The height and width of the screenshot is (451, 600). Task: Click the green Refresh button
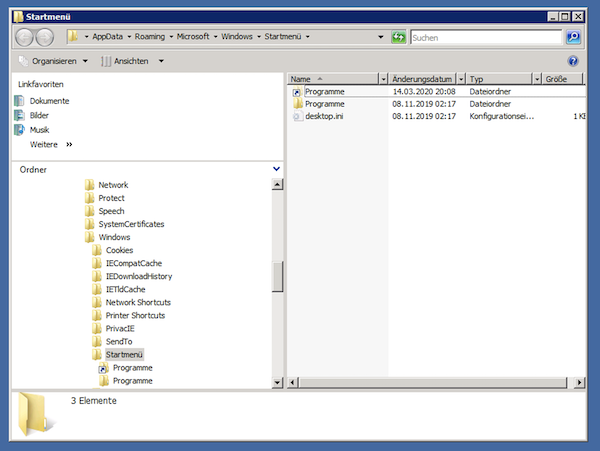click(399, 37)
